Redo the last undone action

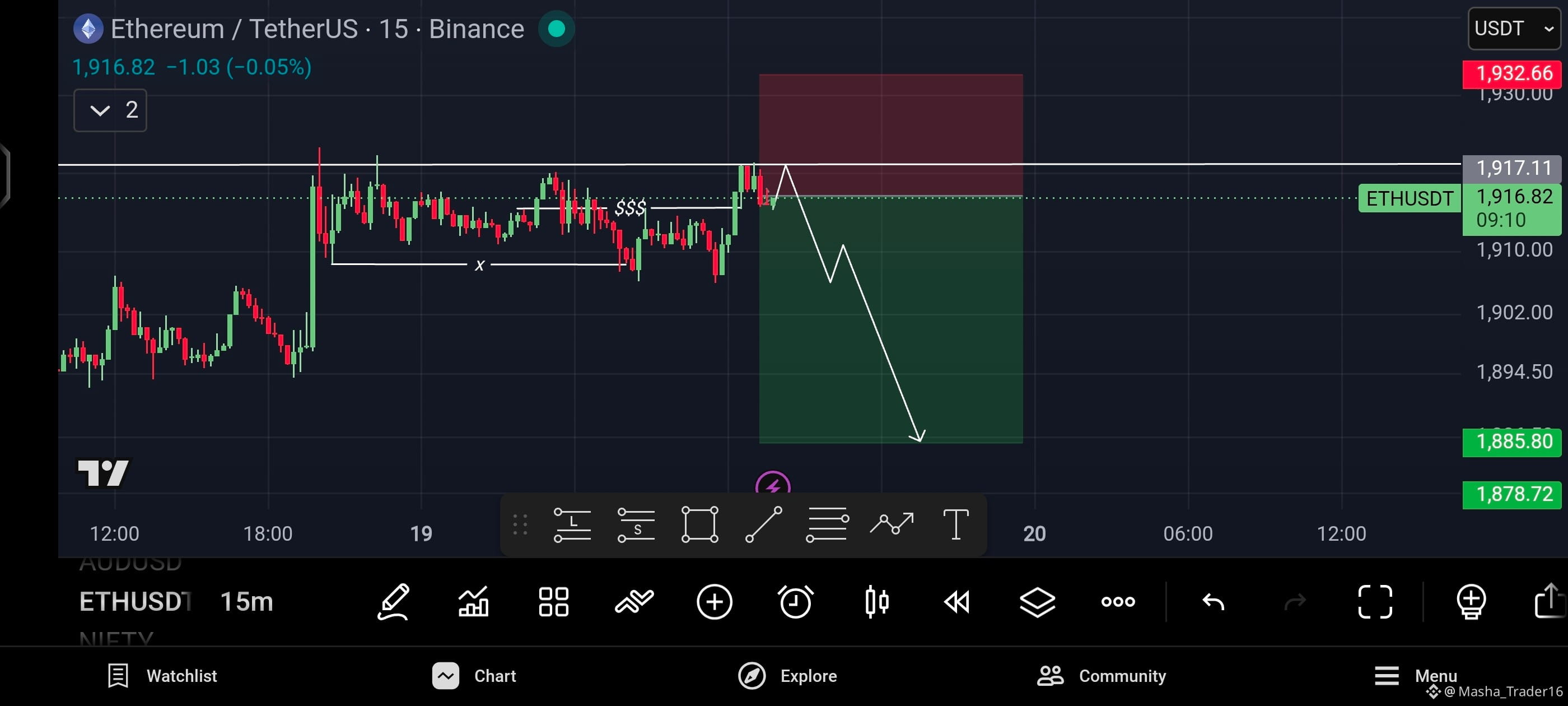click(1295, 602)
